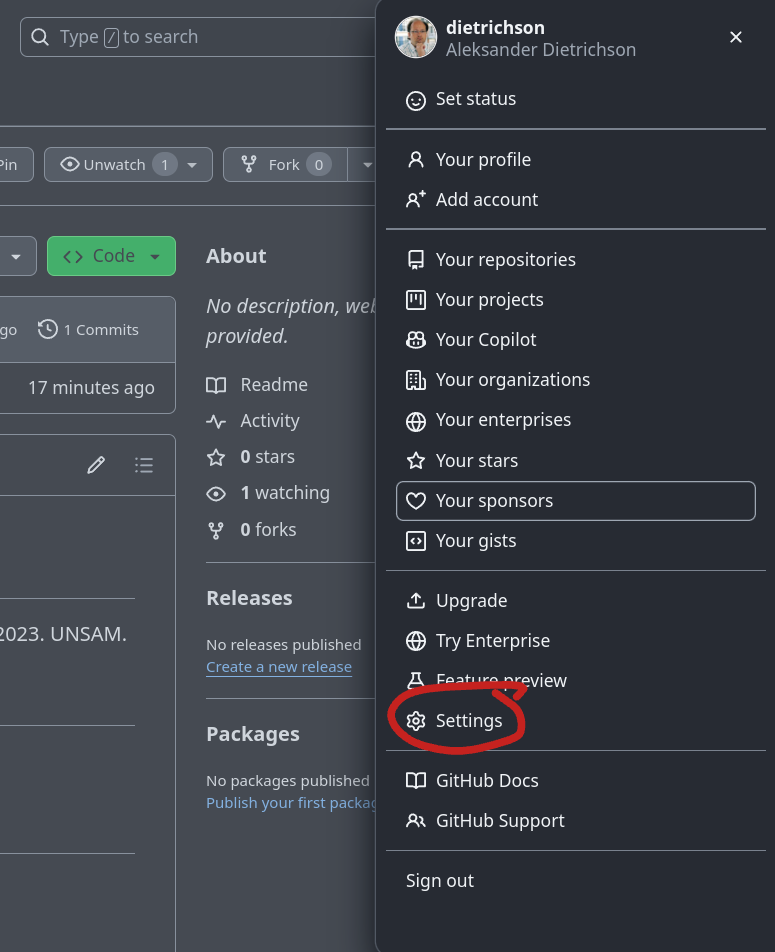Expand the Unwatch notifications dropdown arrow
This screenshot has width=775, height=952.
coord(192,165)
